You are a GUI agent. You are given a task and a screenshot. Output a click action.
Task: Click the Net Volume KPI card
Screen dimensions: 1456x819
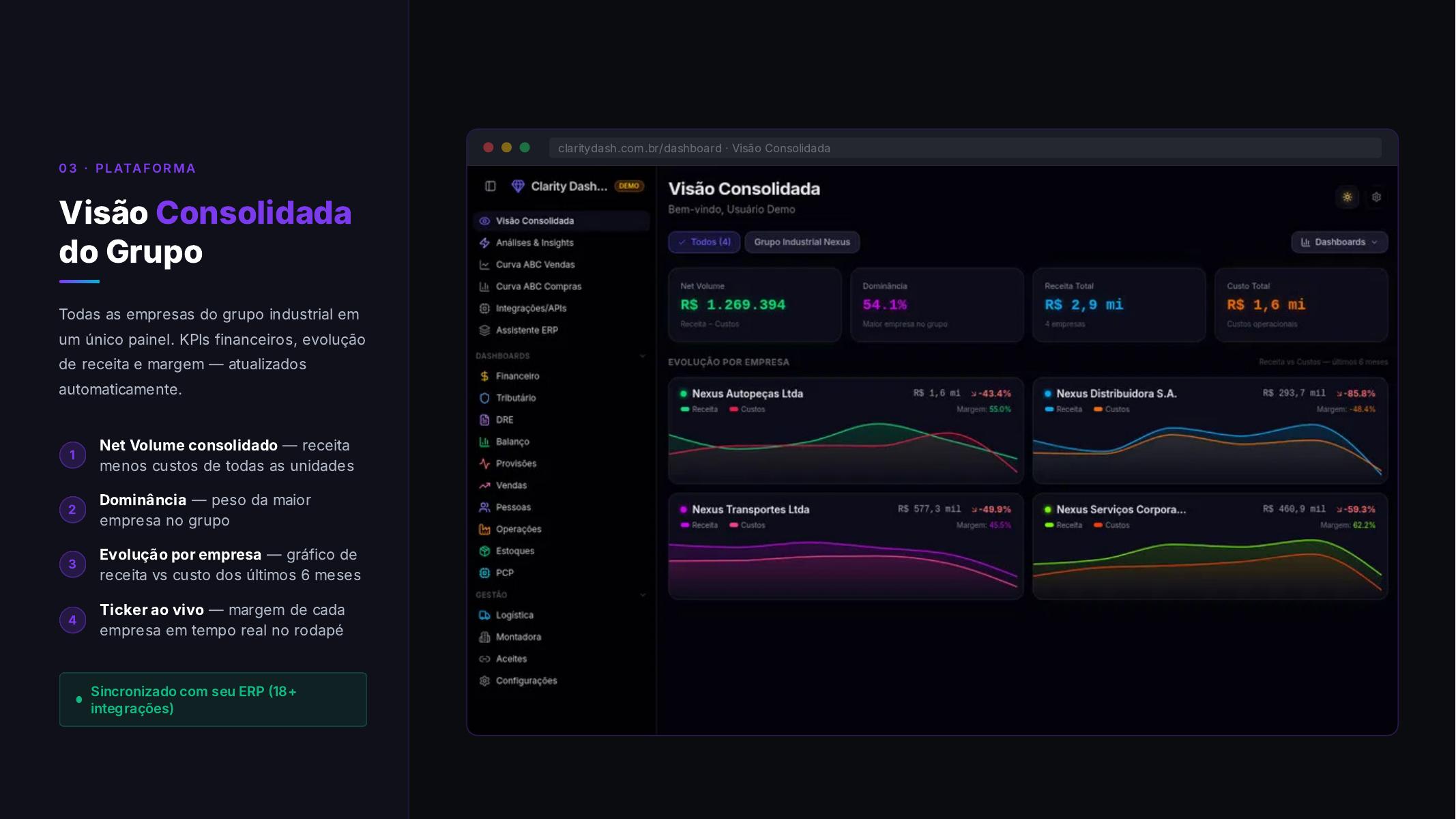pos(754,304)
